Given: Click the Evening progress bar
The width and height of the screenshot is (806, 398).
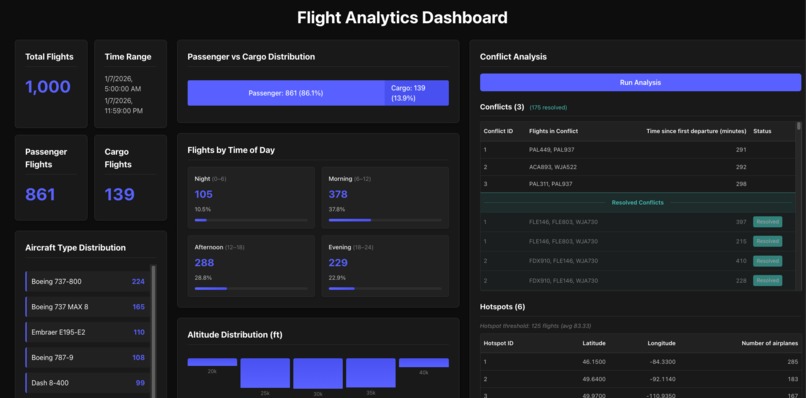Looking at the screenshot, I should pyautogui.click(x=385, y=288).
